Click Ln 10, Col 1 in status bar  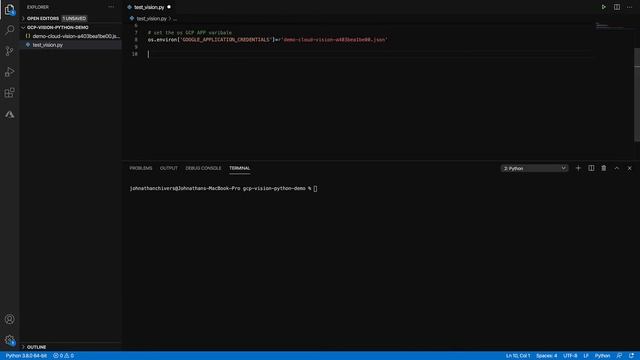pos(518,356)
